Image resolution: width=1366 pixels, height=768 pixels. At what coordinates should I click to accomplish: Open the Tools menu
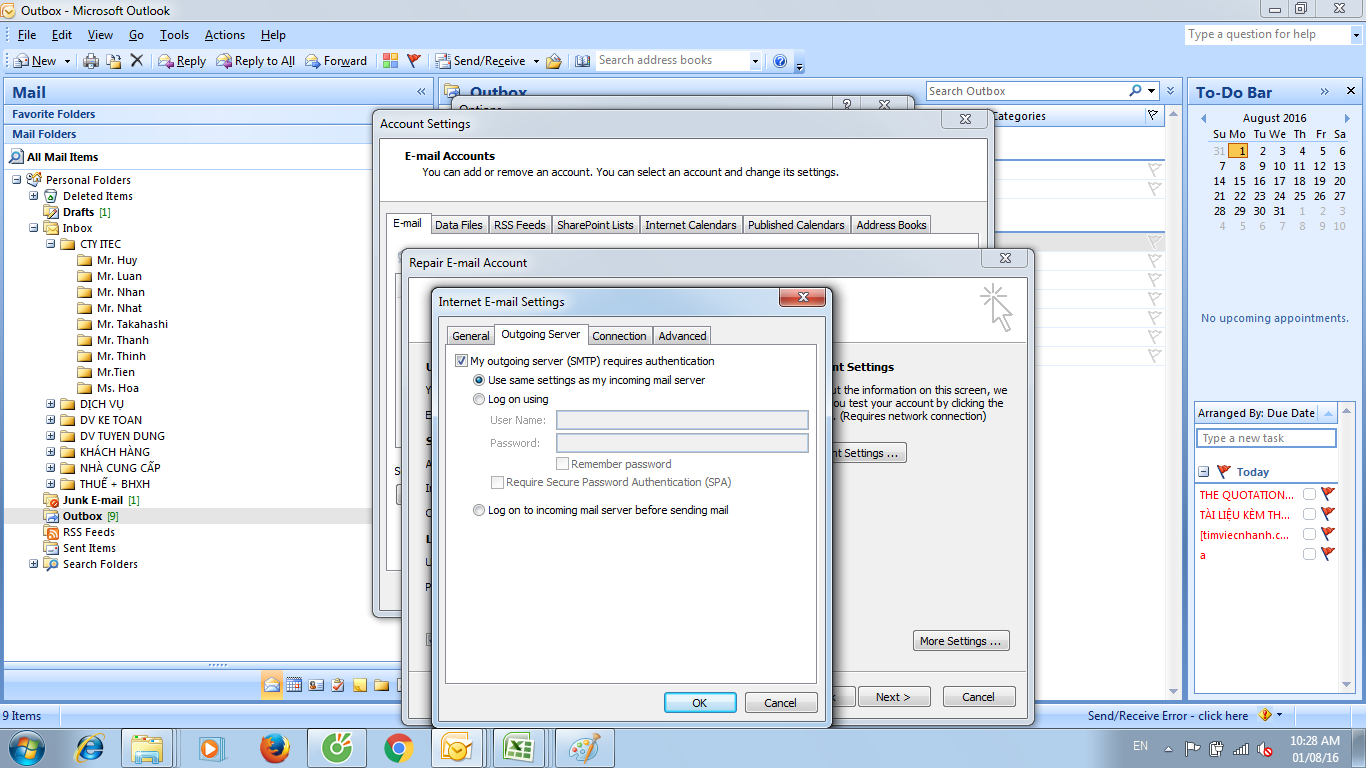[x=175, y=34]
